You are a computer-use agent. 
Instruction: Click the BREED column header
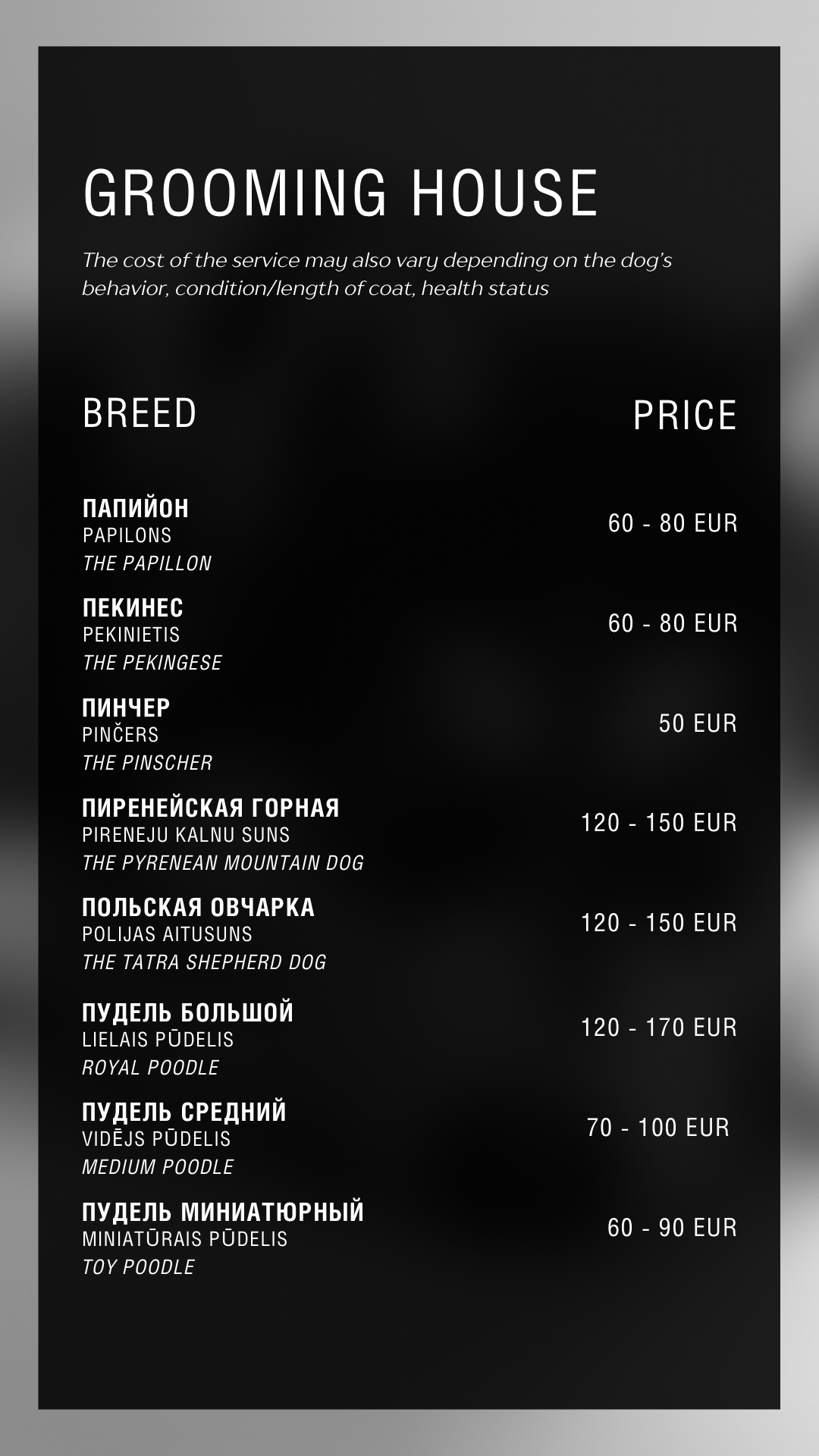click(x=140, y=413)
